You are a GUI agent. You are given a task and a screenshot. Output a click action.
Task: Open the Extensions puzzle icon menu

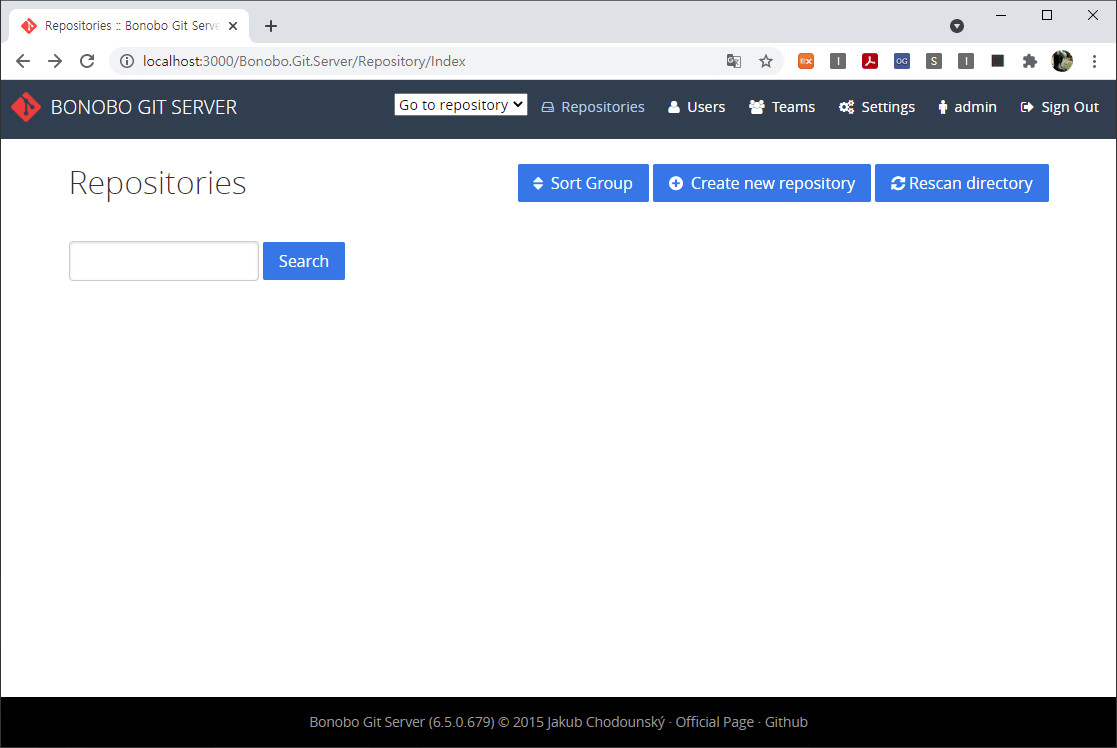click(x=1029, y=61)
